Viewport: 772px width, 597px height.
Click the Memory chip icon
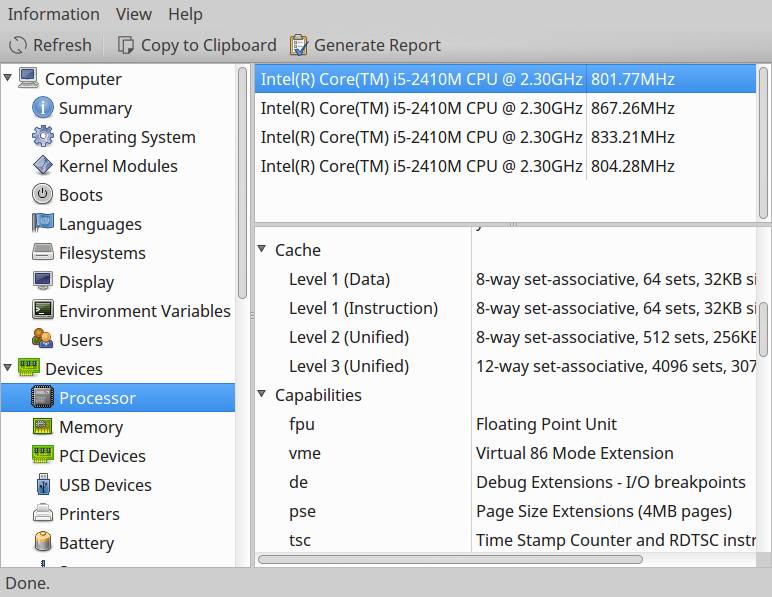click(43, 426)
